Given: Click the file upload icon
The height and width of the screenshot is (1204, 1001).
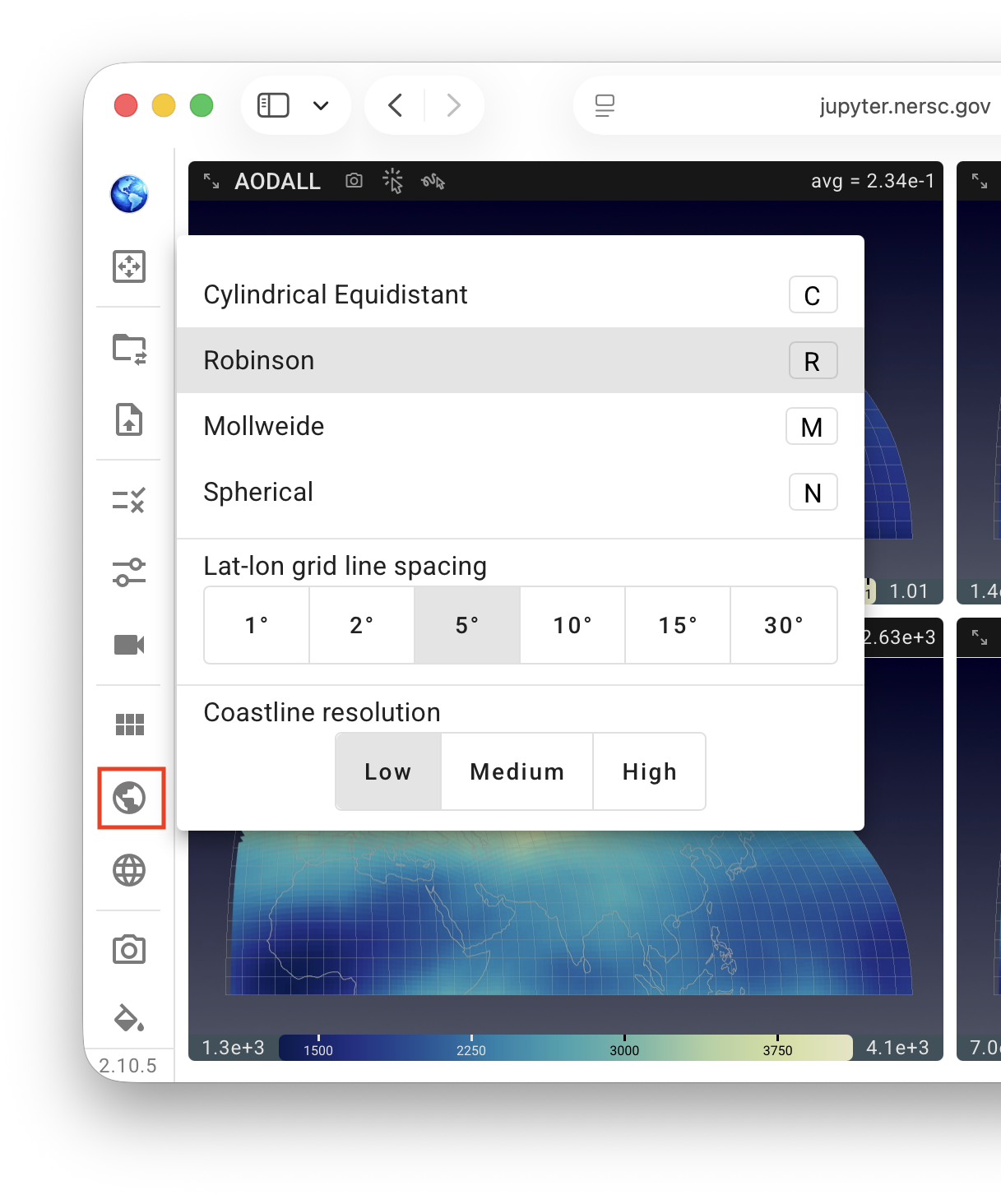Looking at the screenshot, I should click(x=129, y=419).
